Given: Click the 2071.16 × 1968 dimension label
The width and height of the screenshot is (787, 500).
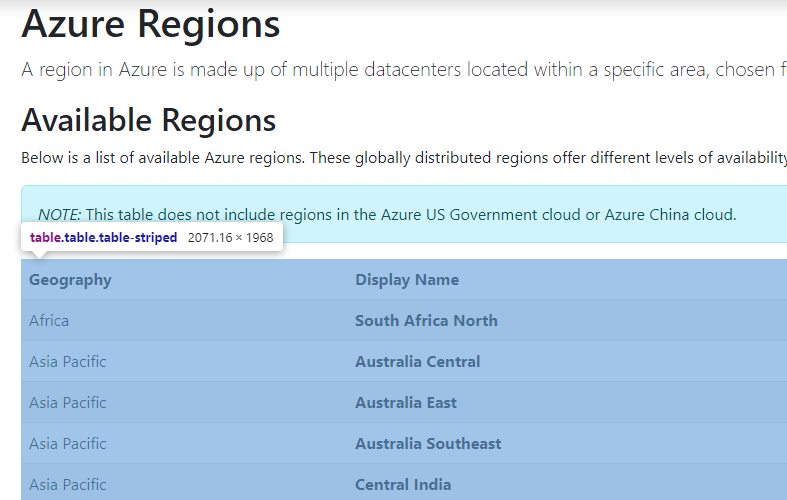Looking at the screenshot, I should 230,237.
